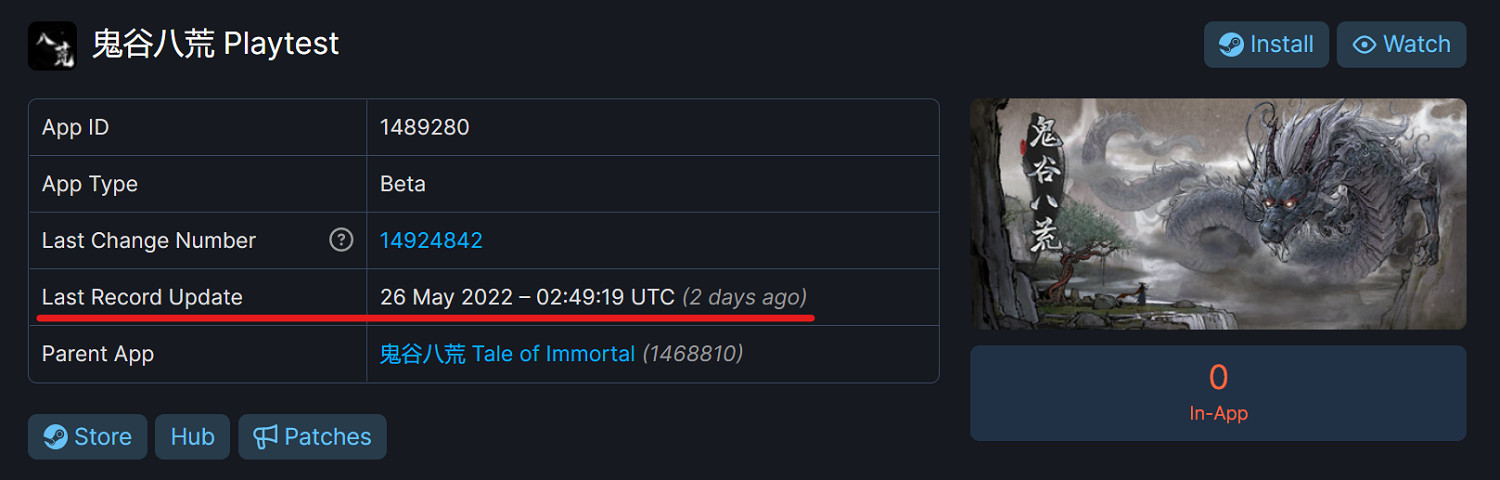This screenshot has height=480, width=1500.
Task: Click the question mark help icon
Action: (341, 240)
